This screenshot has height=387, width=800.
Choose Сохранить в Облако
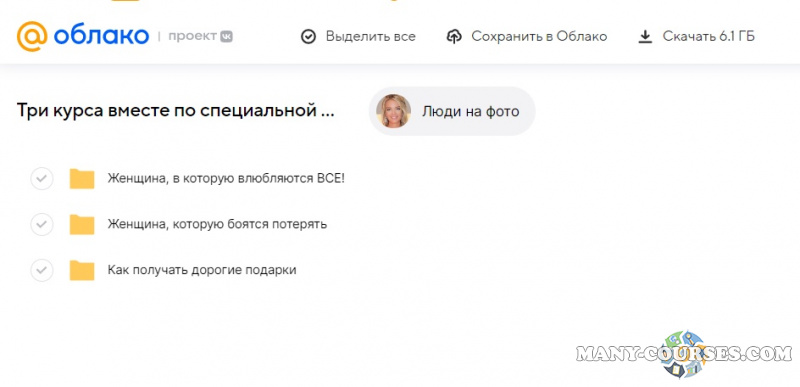(527, 37)
